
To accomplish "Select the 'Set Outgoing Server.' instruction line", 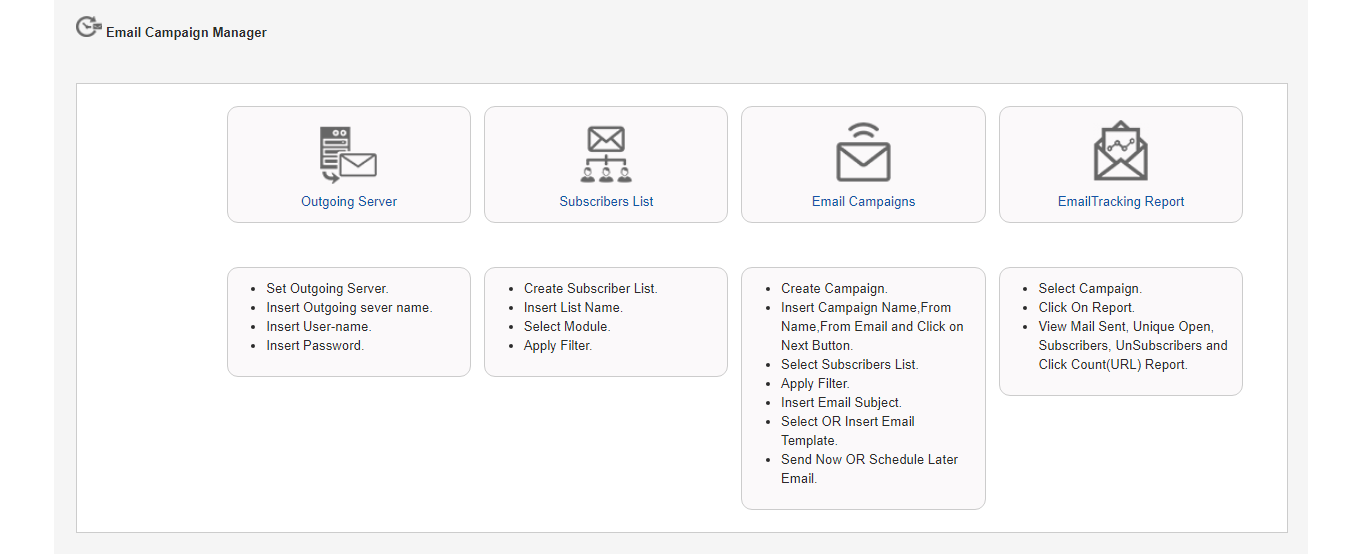I will click(x=327, y=288).
